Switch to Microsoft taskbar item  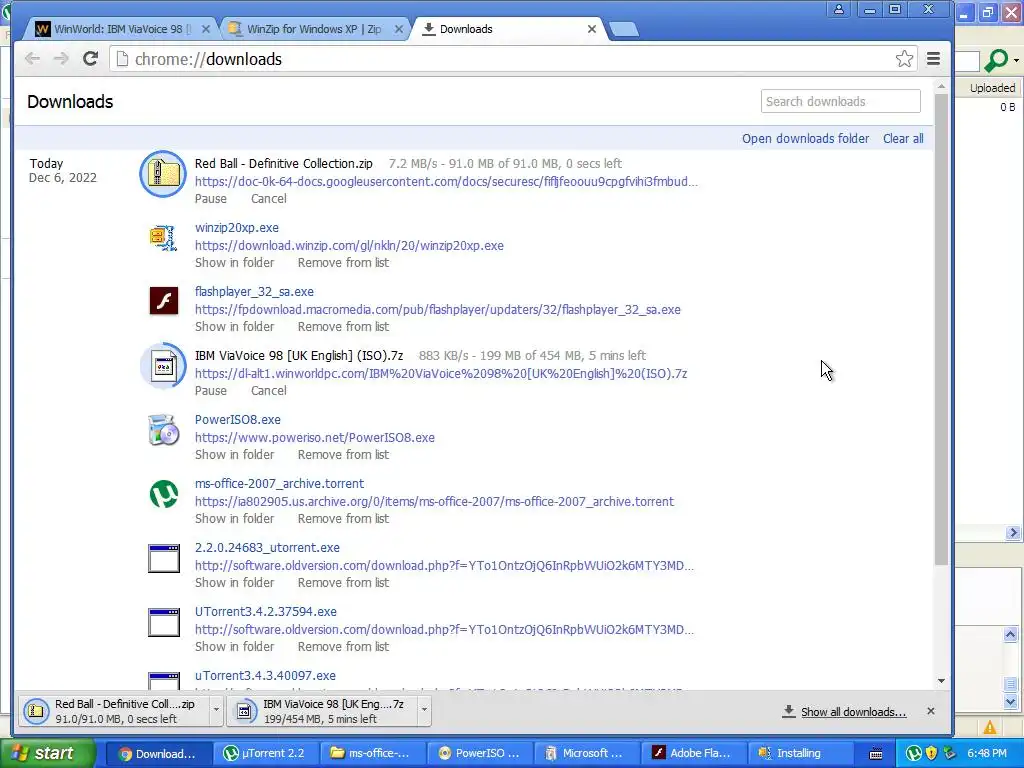pyautogui.click(x=585, y=753)
